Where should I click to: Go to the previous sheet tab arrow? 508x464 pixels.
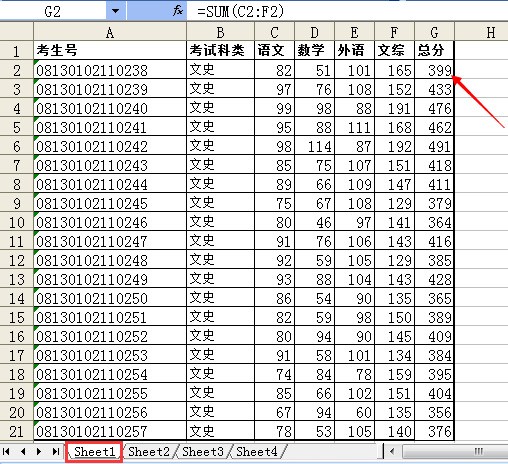[23, 452]
